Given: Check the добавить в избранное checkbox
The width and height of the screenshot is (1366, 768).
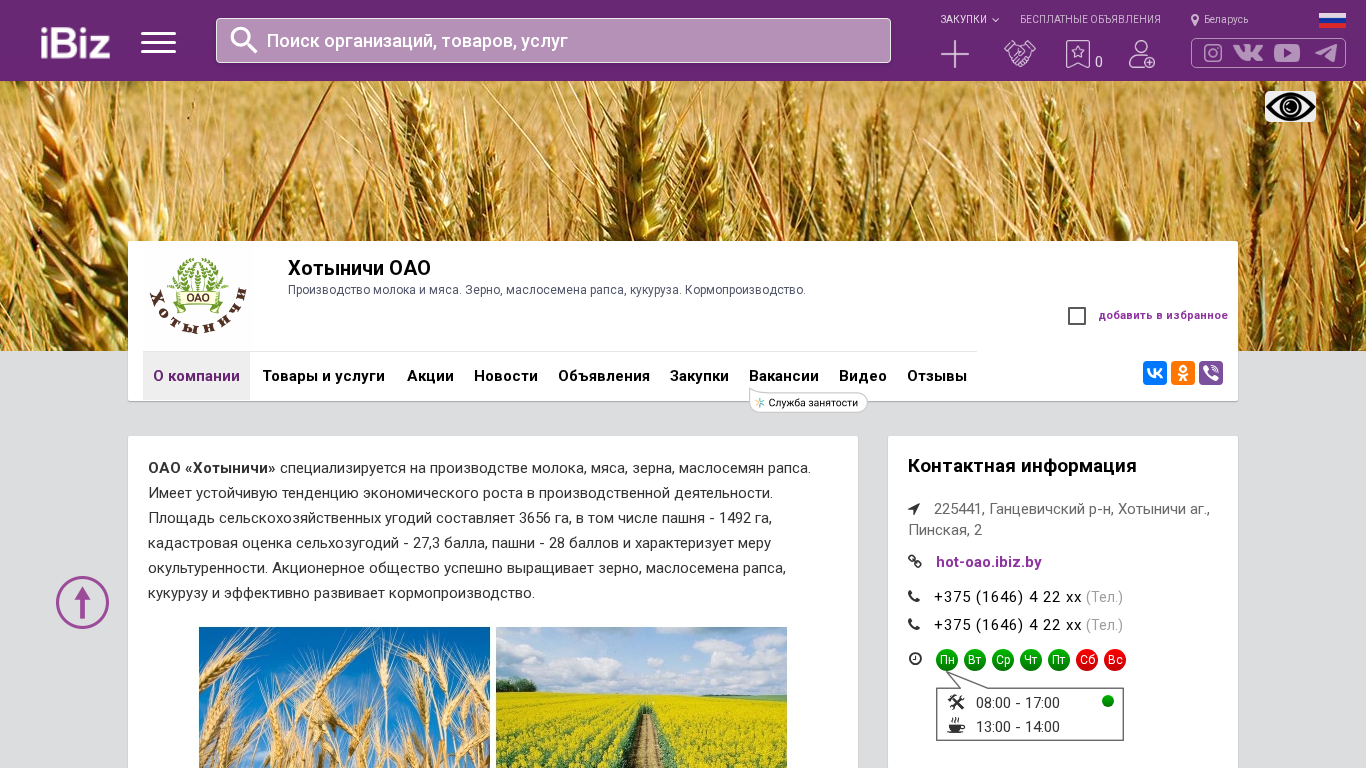Looking at the screenshot, I should pyautogui.click(x=1077, y=316).
